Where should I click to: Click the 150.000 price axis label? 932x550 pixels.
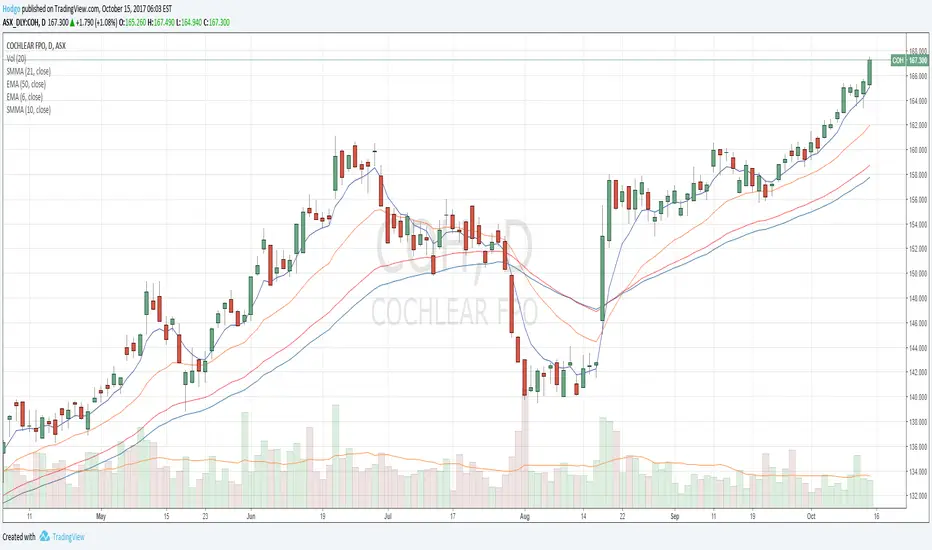917,274
